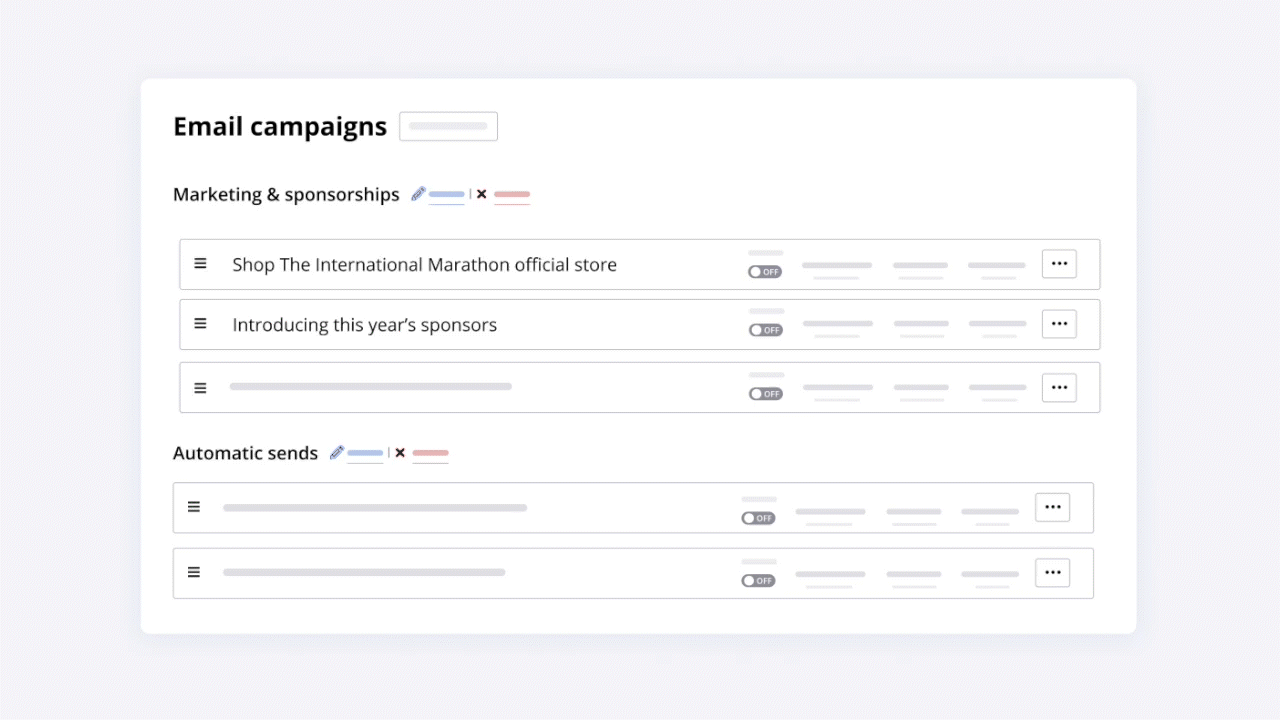Click drag handle of third Marketing campaign row
The height and width of the screenshot is (720, 1280).
click(200, 388)
